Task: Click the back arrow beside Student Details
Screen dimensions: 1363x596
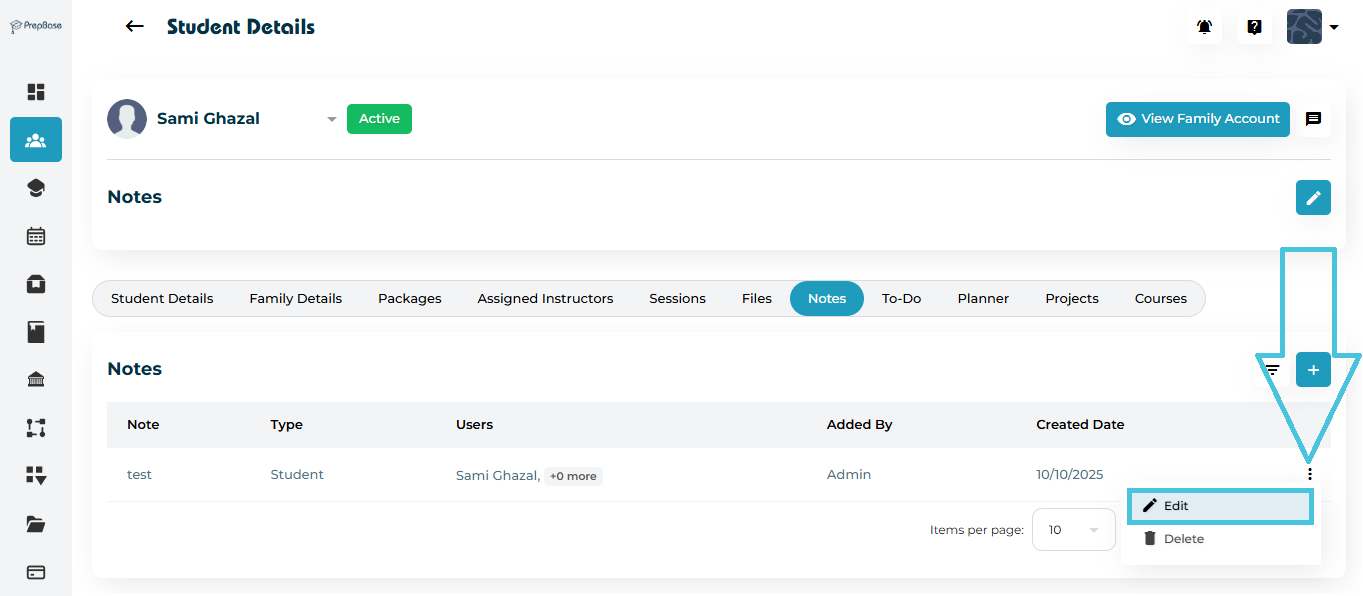Action: 135,27
